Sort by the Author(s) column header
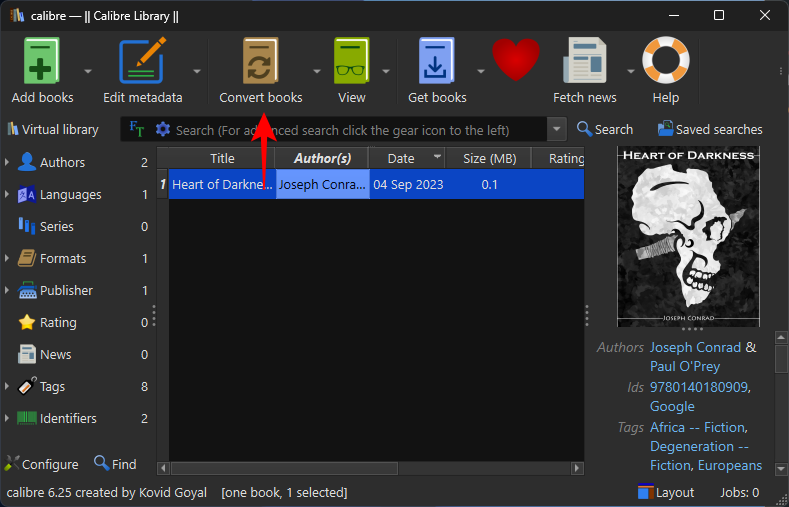This screenshot has height=507, width=789. coord(322,158)
